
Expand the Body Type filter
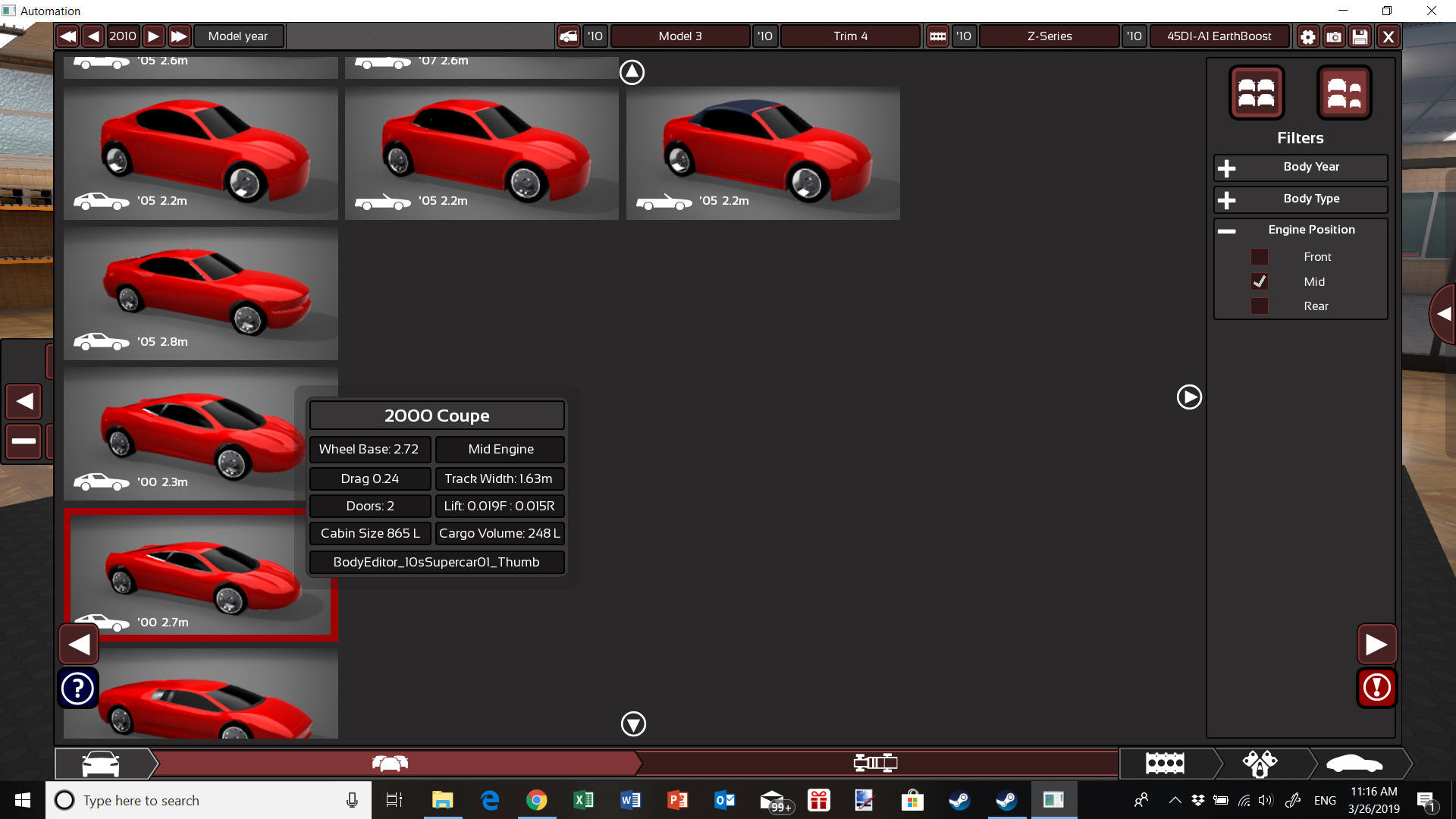(1227, 199)
